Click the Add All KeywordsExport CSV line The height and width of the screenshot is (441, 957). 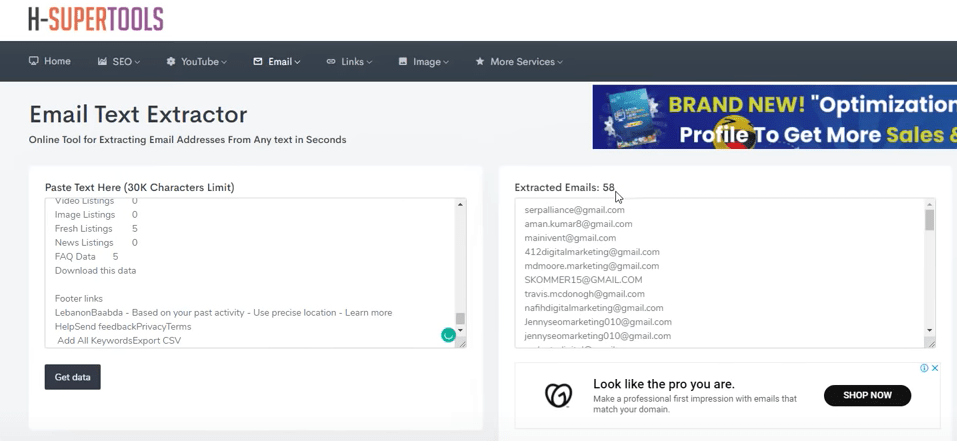pyautogui.click(x=119, y=340)
